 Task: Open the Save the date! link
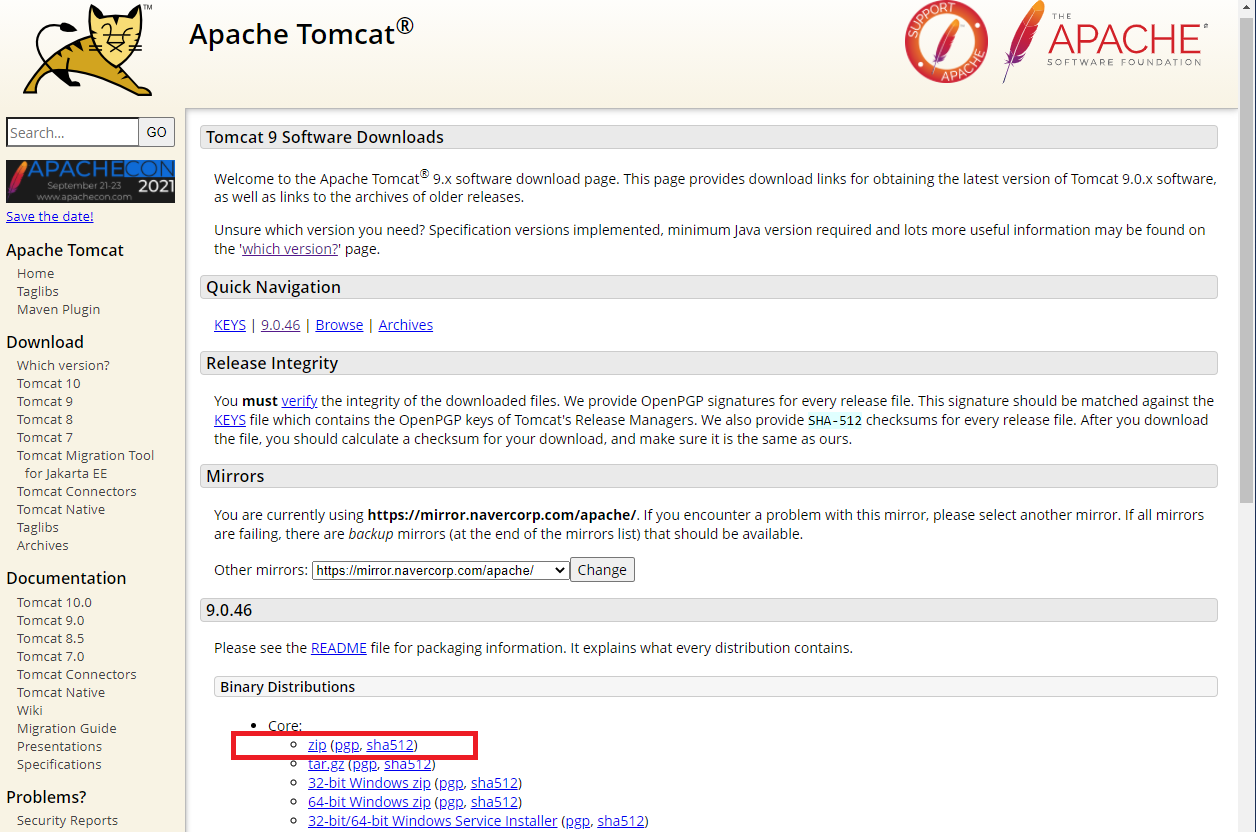click(50, 216)
